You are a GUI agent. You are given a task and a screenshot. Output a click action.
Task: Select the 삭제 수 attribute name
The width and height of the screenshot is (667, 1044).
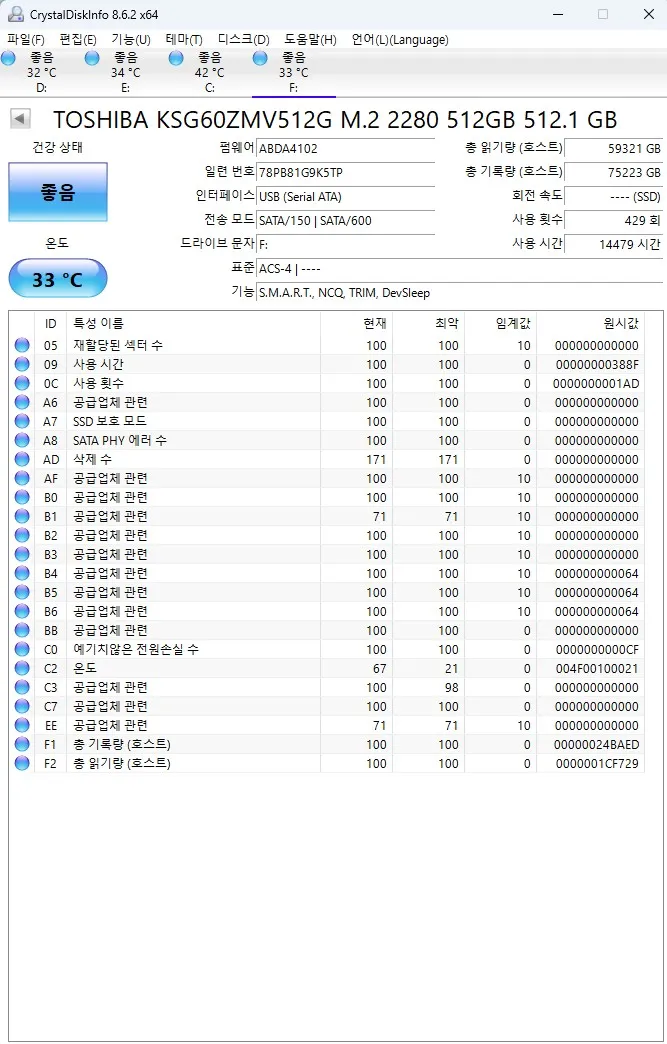pyautogui.click(x=93, y=459)
